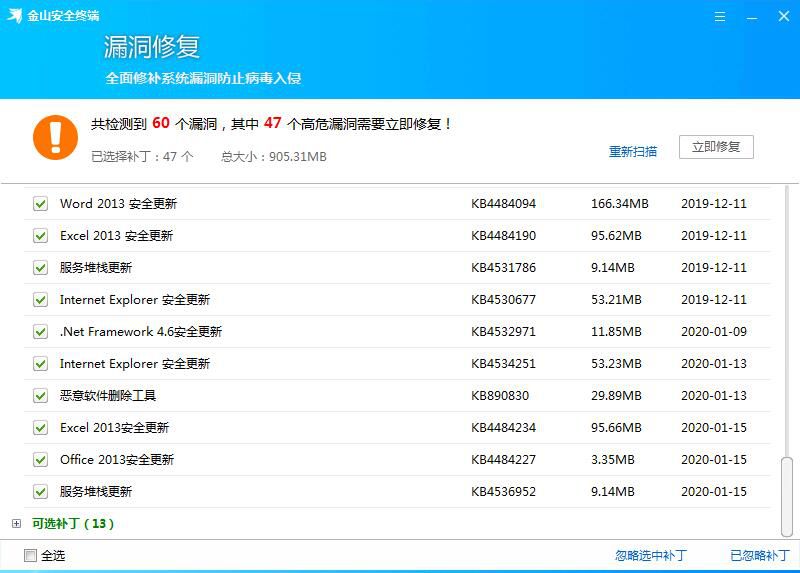Image resolution: width=800 pixels, height=573 pixels.
Task: Uncheck 服务堆栈更新 KB4536952 checkbox
Action: (40, 491)
